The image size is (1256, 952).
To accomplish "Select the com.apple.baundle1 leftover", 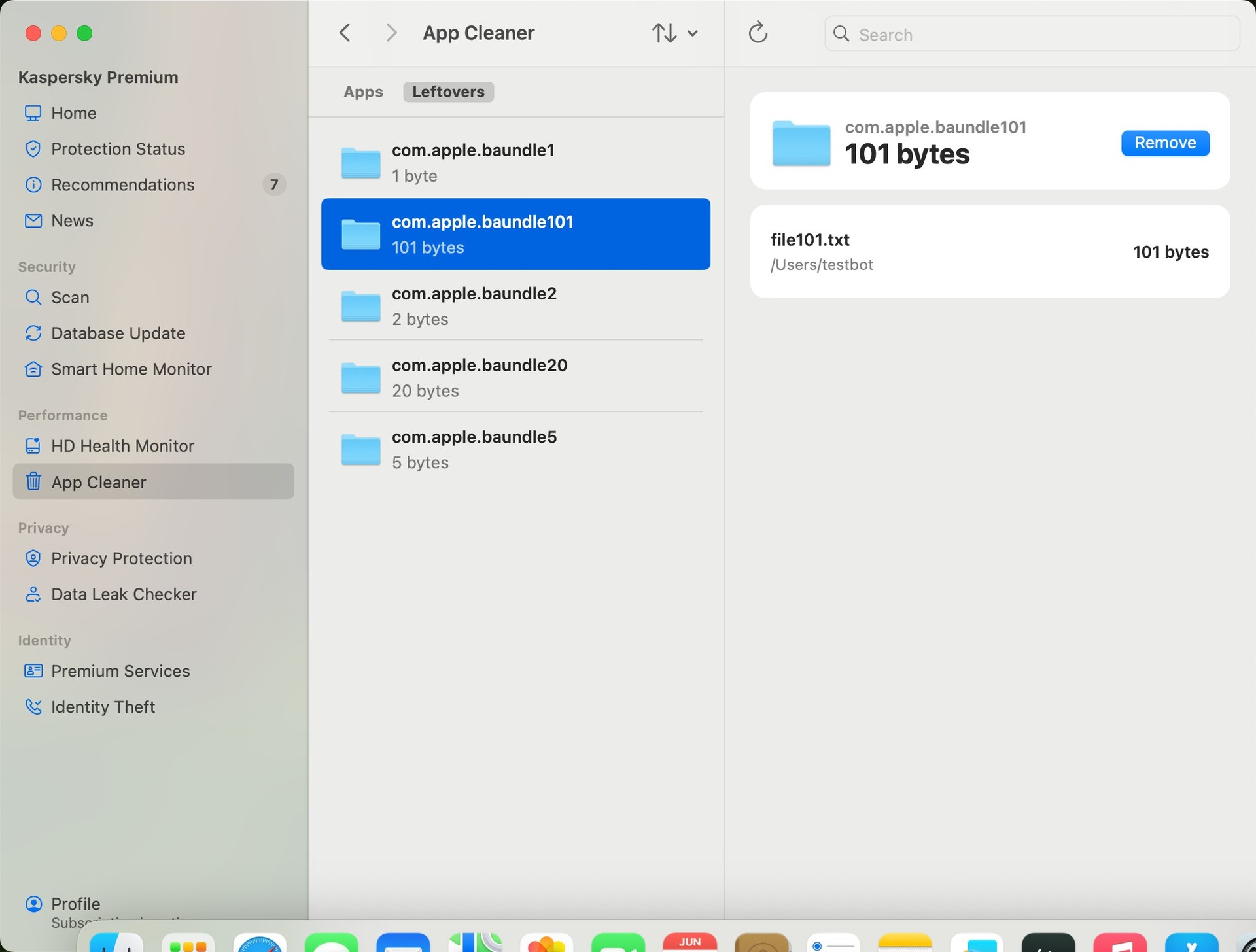I will coord(515,163).
